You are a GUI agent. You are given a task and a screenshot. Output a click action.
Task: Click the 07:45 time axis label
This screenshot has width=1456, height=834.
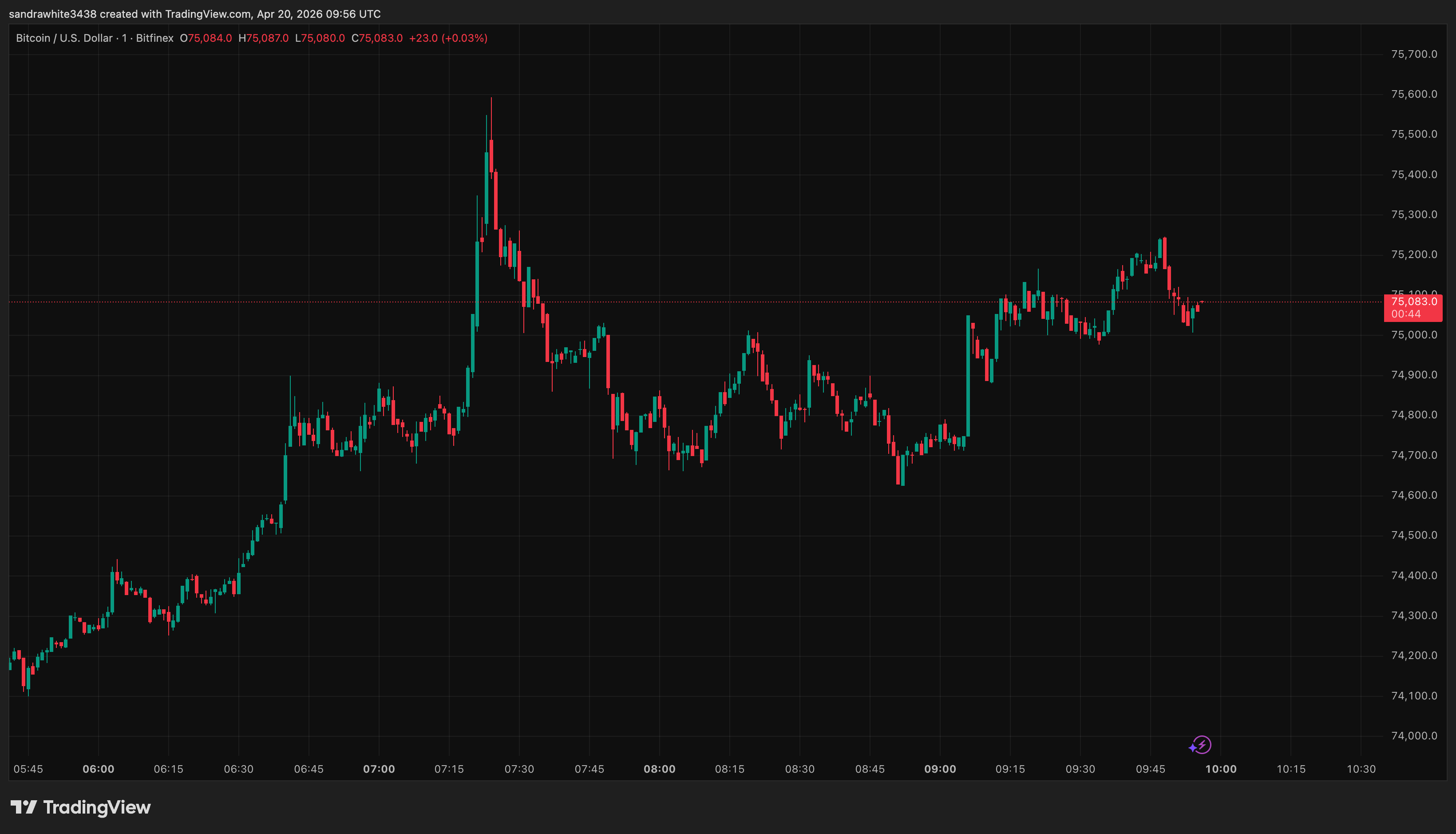(589, 769)
